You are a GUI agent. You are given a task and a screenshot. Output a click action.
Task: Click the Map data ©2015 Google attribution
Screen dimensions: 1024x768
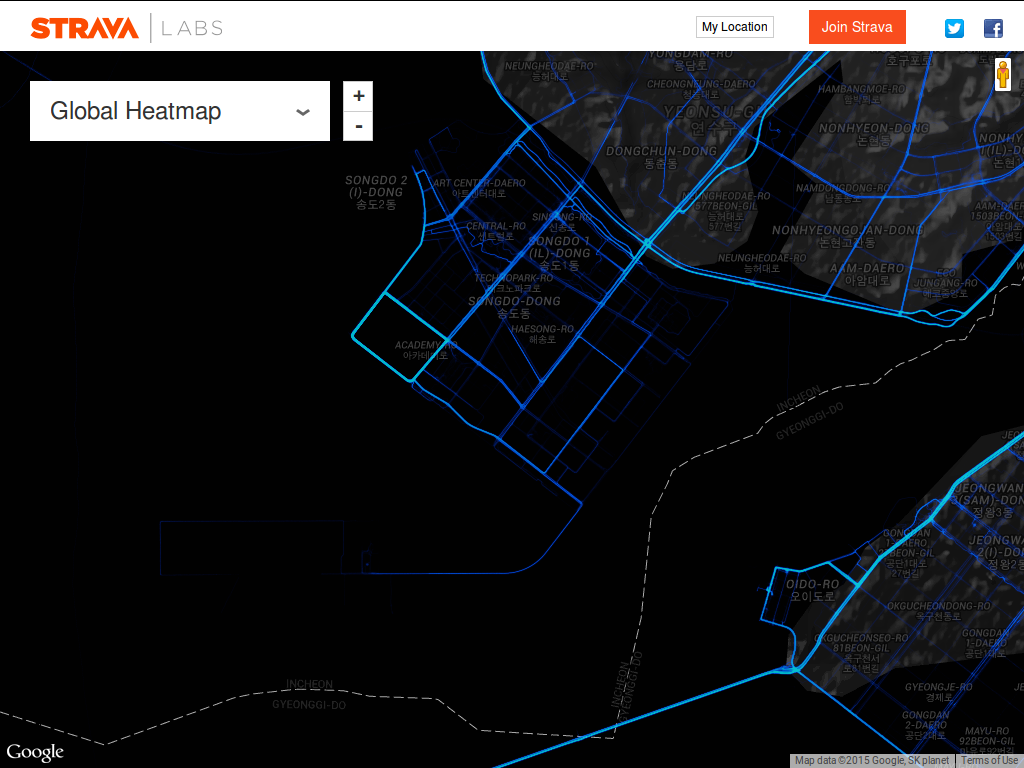pyautogui.click(x=872, y=761)
